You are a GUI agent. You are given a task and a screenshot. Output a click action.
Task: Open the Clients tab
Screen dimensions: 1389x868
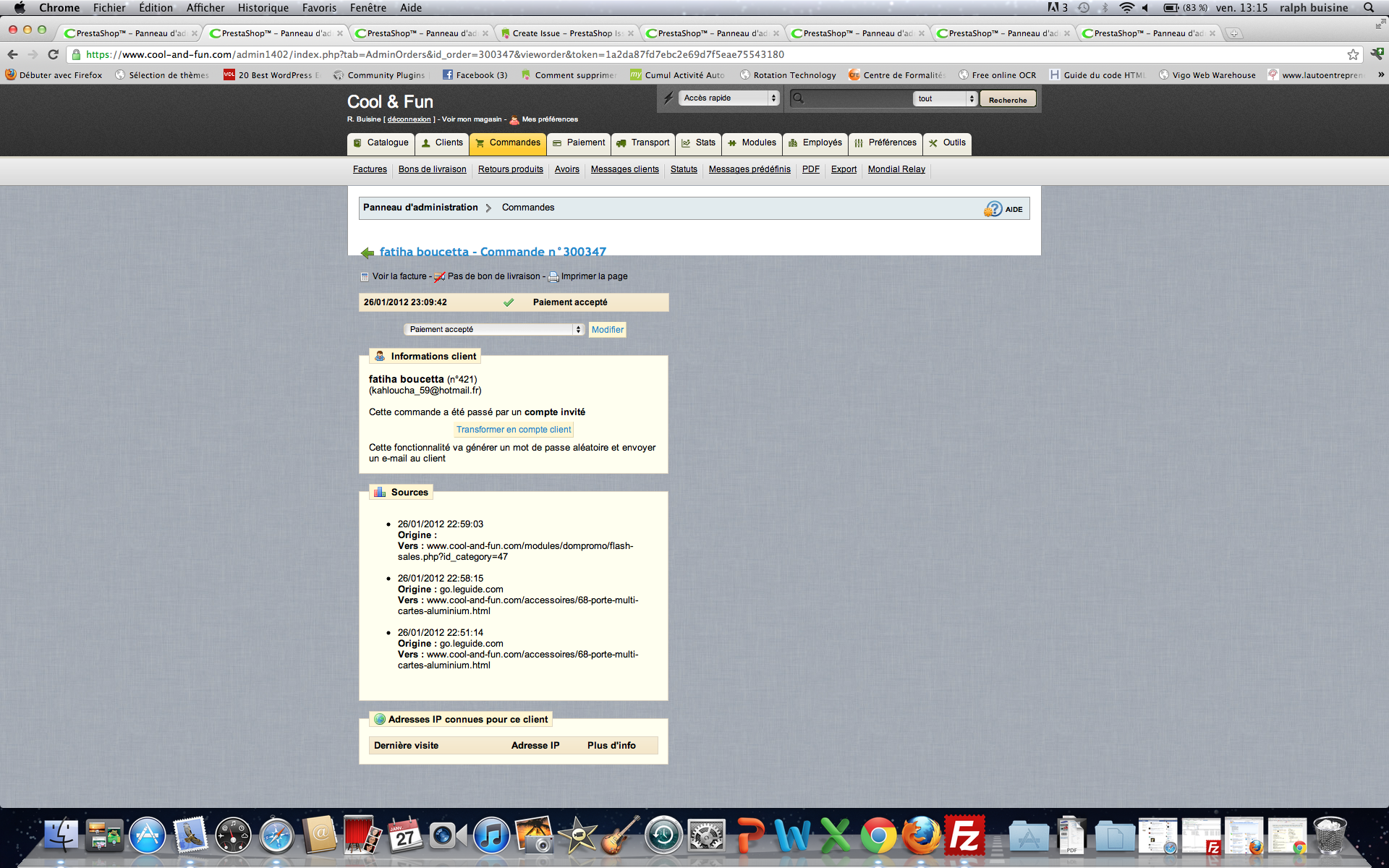coord(442,143)
